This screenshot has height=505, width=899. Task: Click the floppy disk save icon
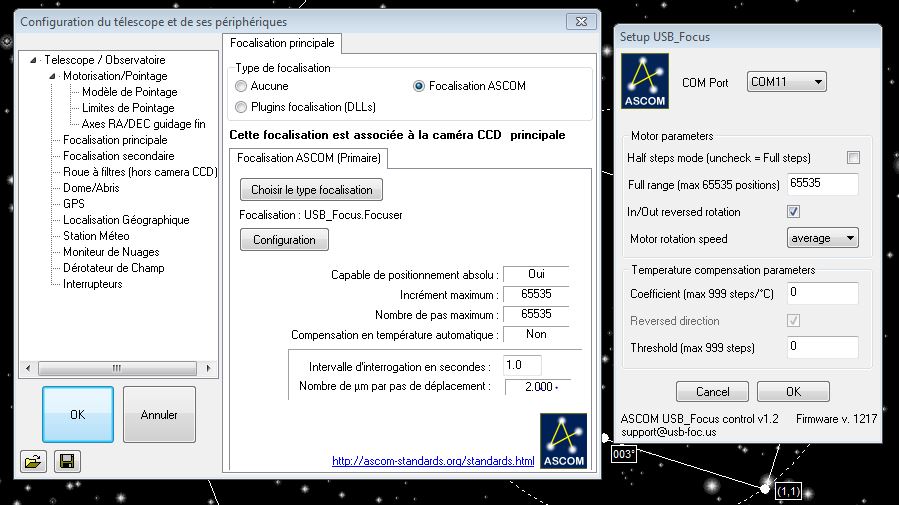(68, 461)
